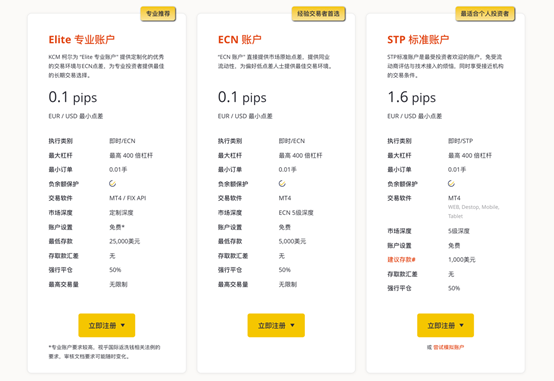554x381 pixels.
Task: Click 即时/ECN value in Elite card
Action: tap(122, 141)
